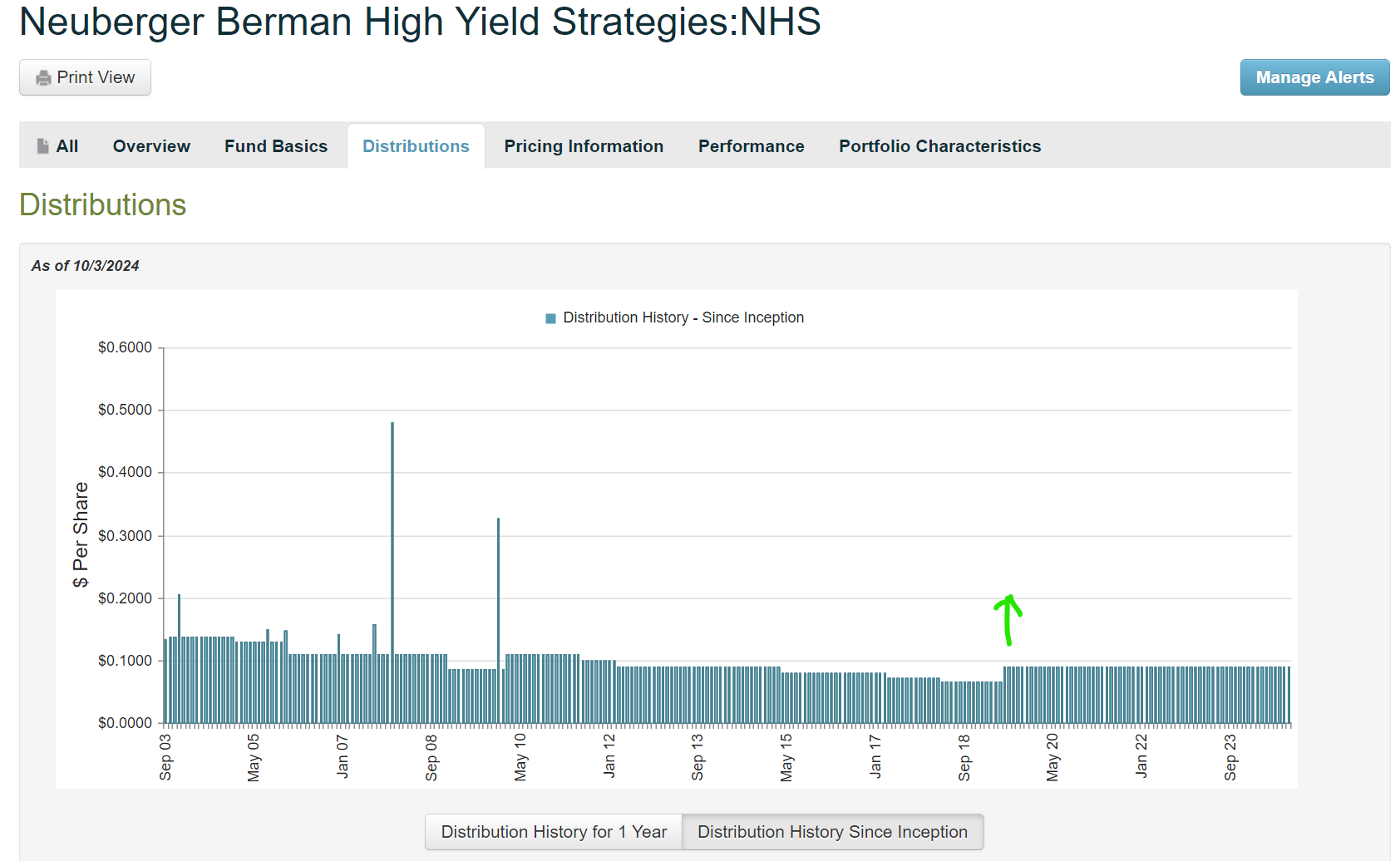Image resolution: width=1400 pixels, height=861 pixels.
Task: Click the Distribution History - Since Inception legend label
Action: pyautogui.click(x=683, y=317)
